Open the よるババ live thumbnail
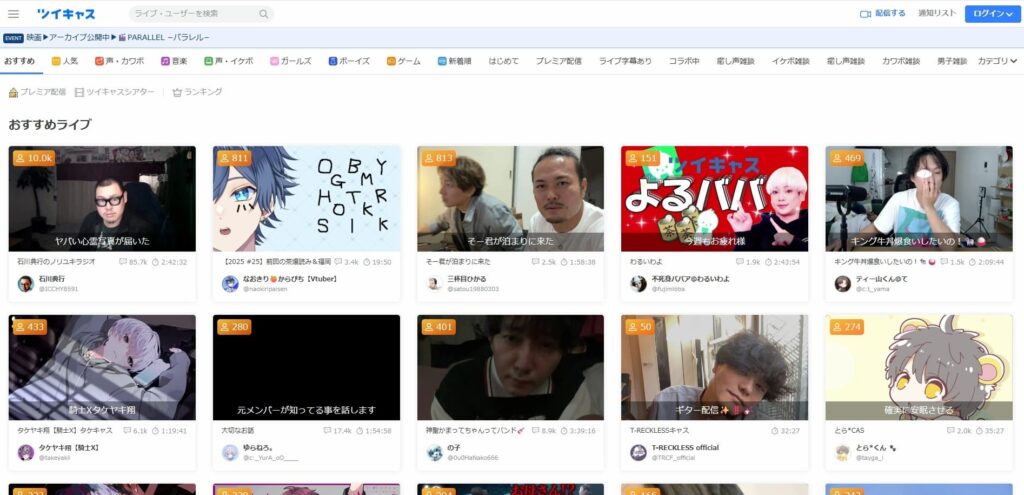Image resolution: width=1024 pixels, height=495 pixels. pyautogui.click(x=714, y=198)
